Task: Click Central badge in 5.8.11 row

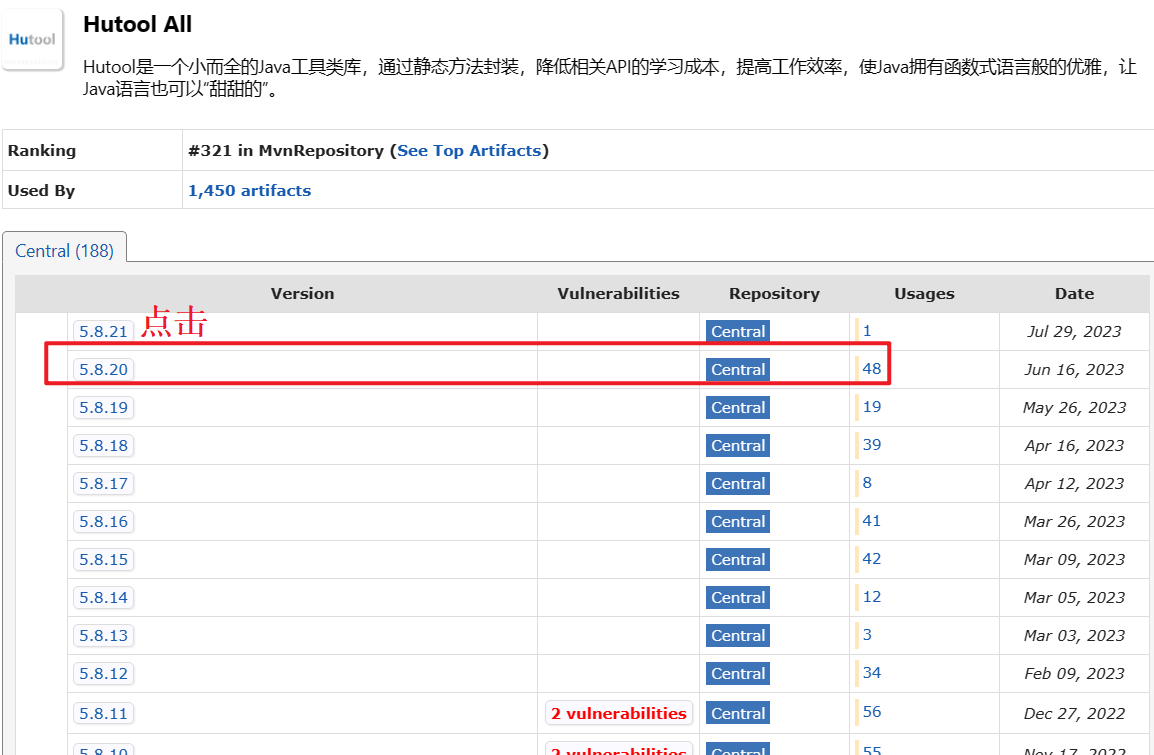Action: [x=738, y=713]
